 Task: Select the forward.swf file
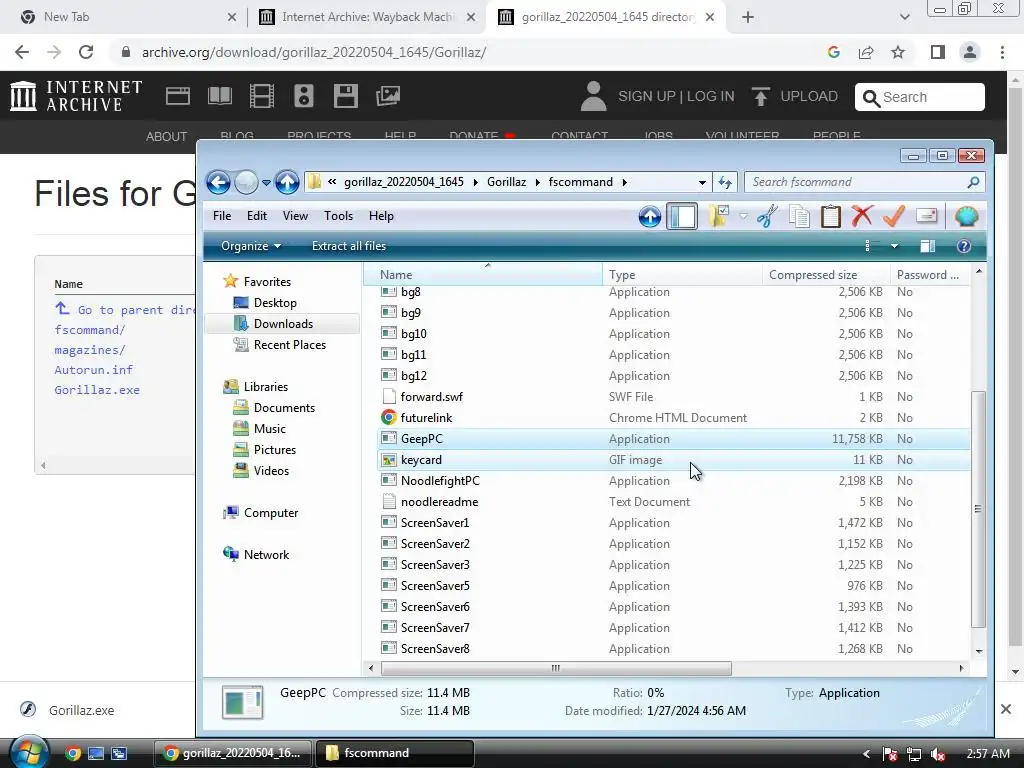674,397
